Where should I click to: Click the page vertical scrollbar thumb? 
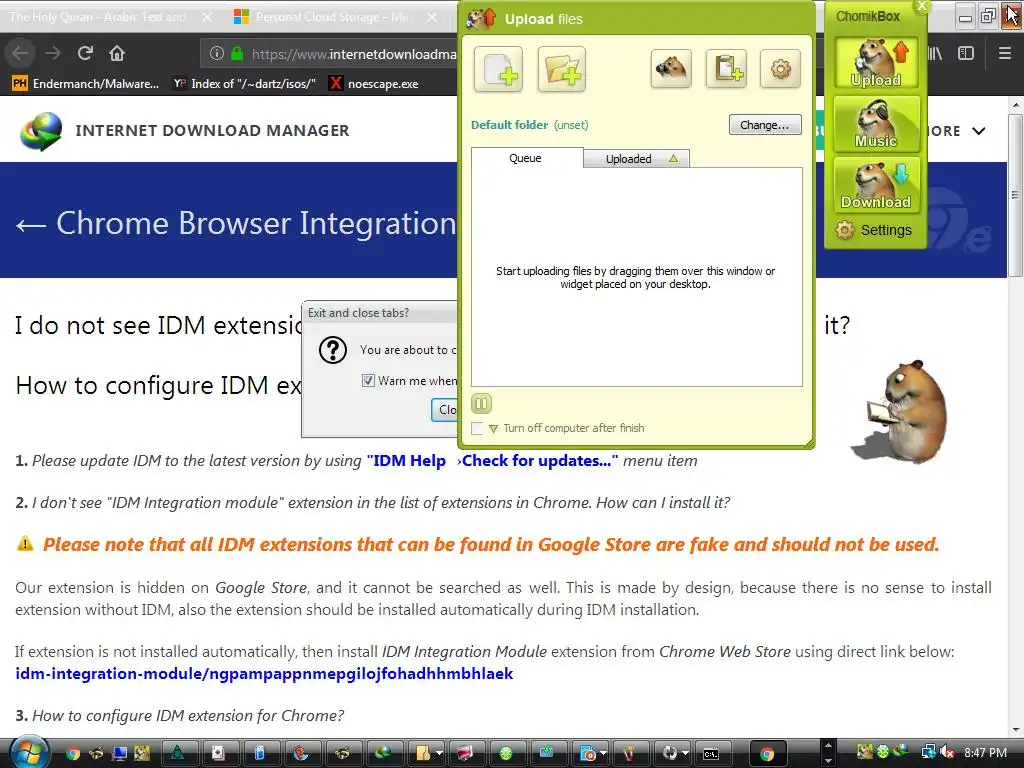(1014, 195)
